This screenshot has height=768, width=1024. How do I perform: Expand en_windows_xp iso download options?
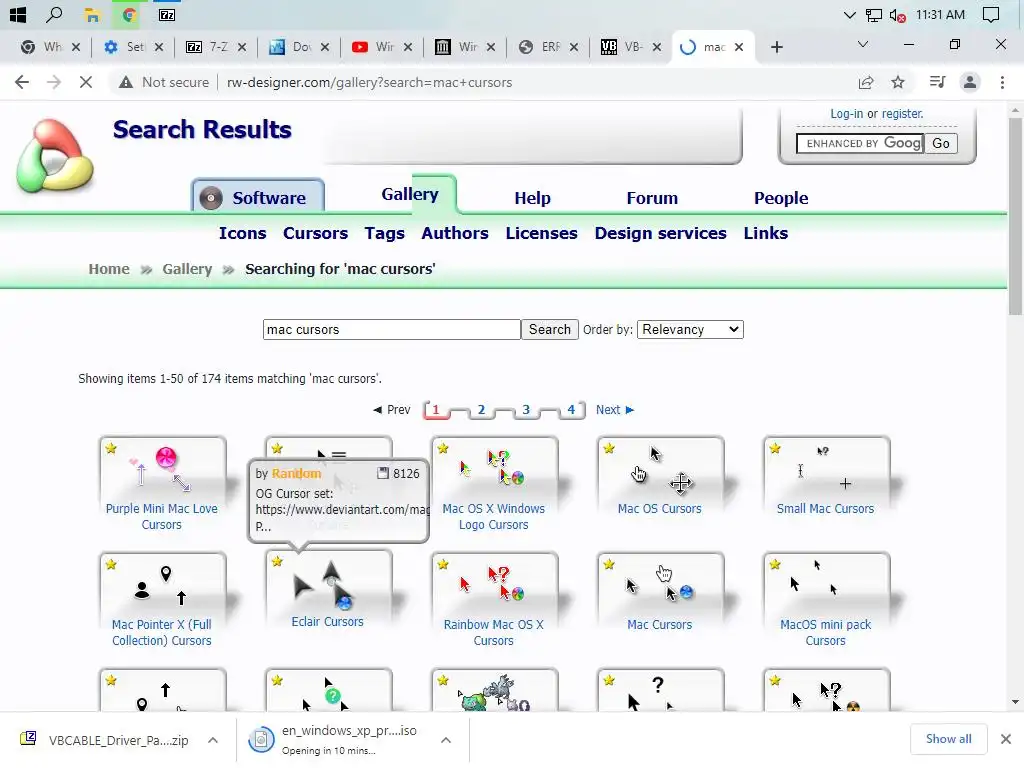coord(445,740)
